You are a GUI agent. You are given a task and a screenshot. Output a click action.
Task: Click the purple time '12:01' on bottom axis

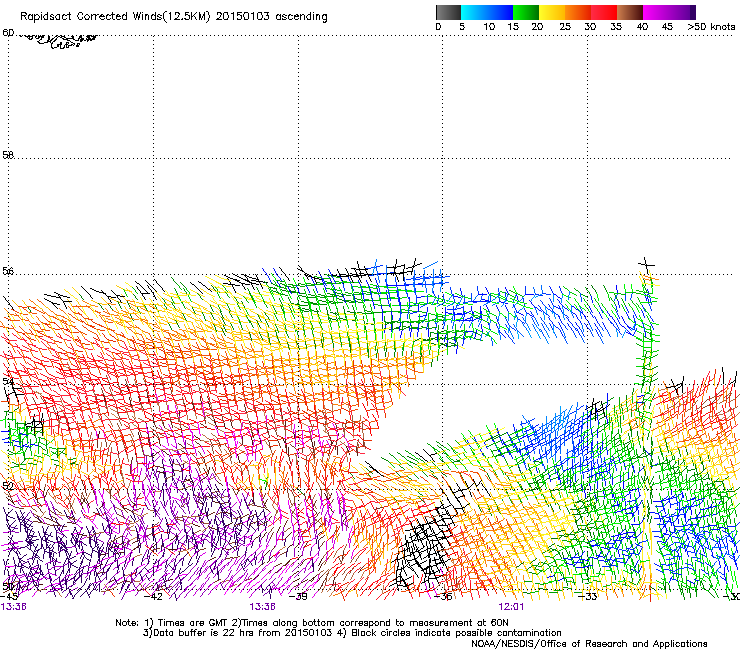click(511, 607)
